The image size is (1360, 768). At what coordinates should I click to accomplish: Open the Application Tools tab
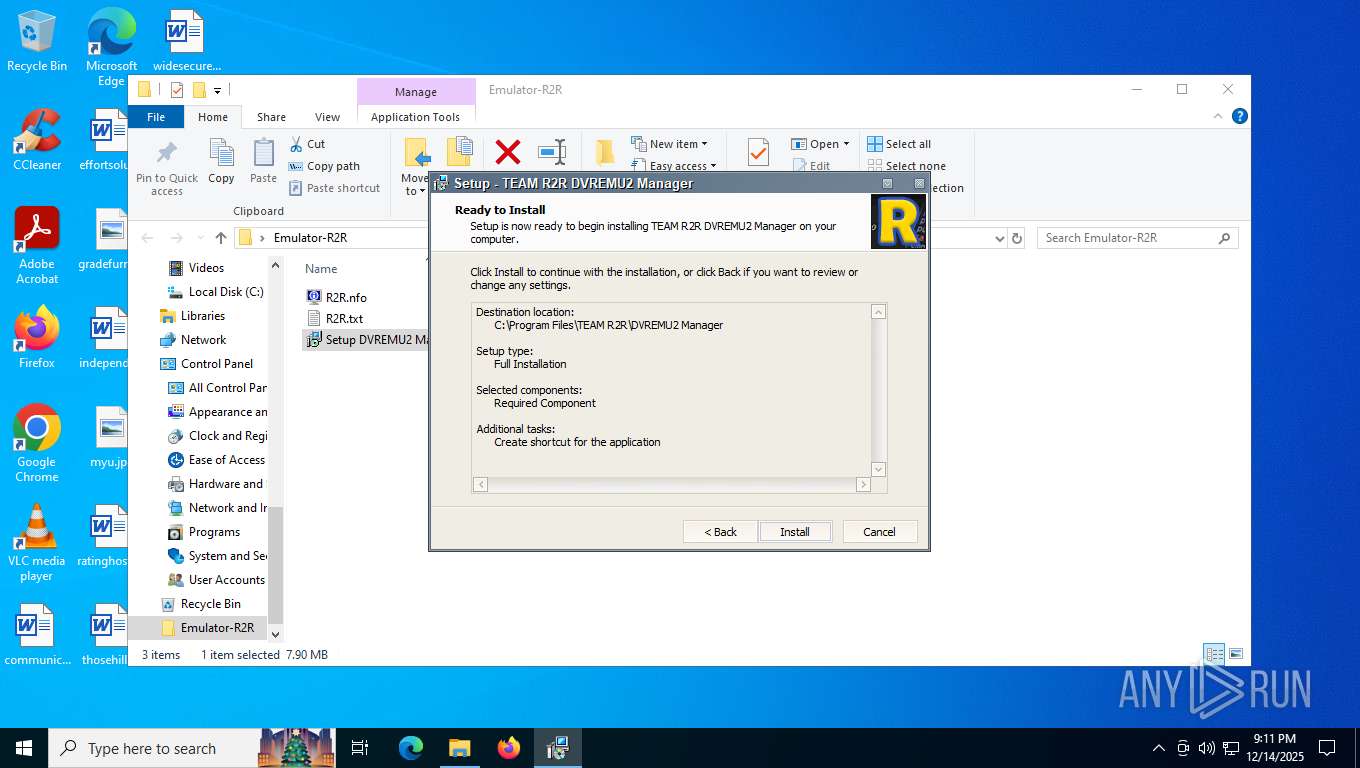coord(416,117)
